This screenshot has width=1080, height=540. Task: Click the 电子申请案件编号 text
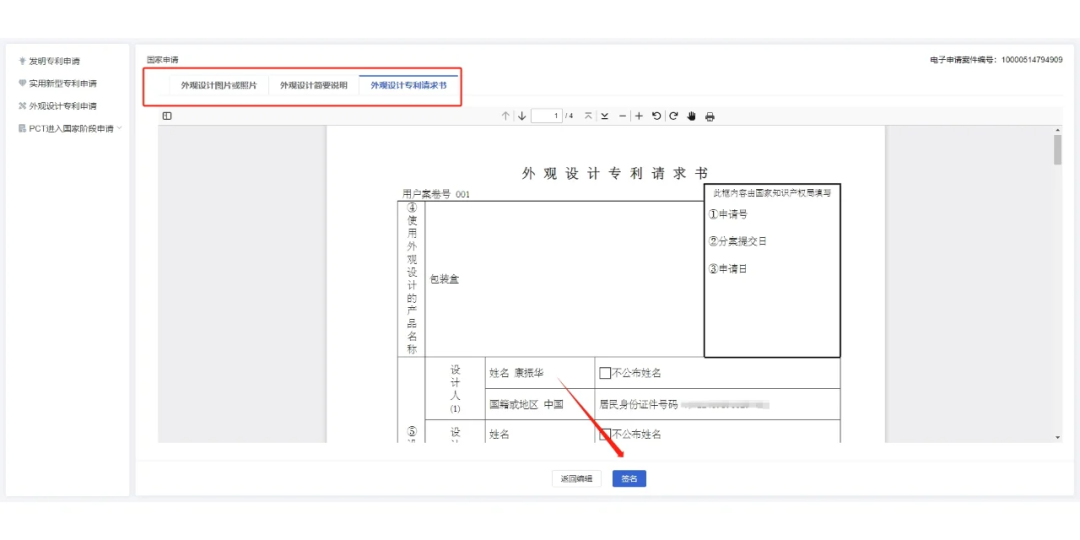[995, 60]
